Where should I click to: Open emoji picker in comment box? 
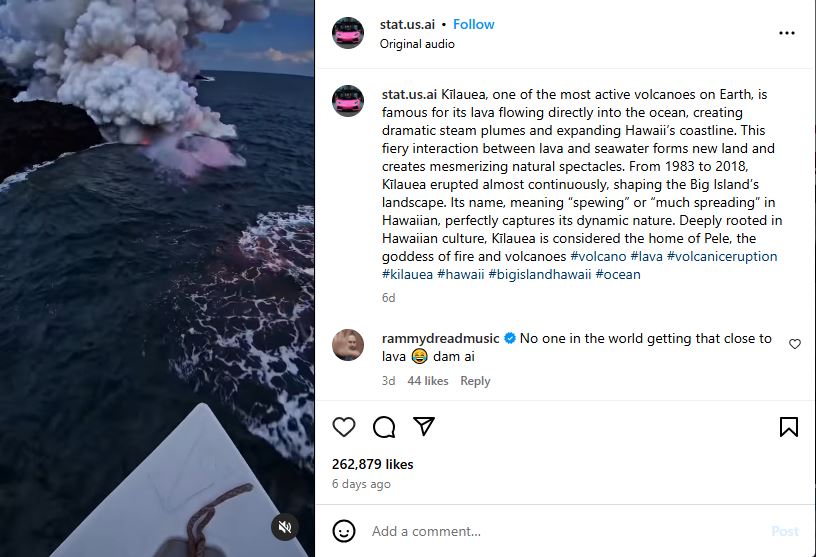(344, 531)
